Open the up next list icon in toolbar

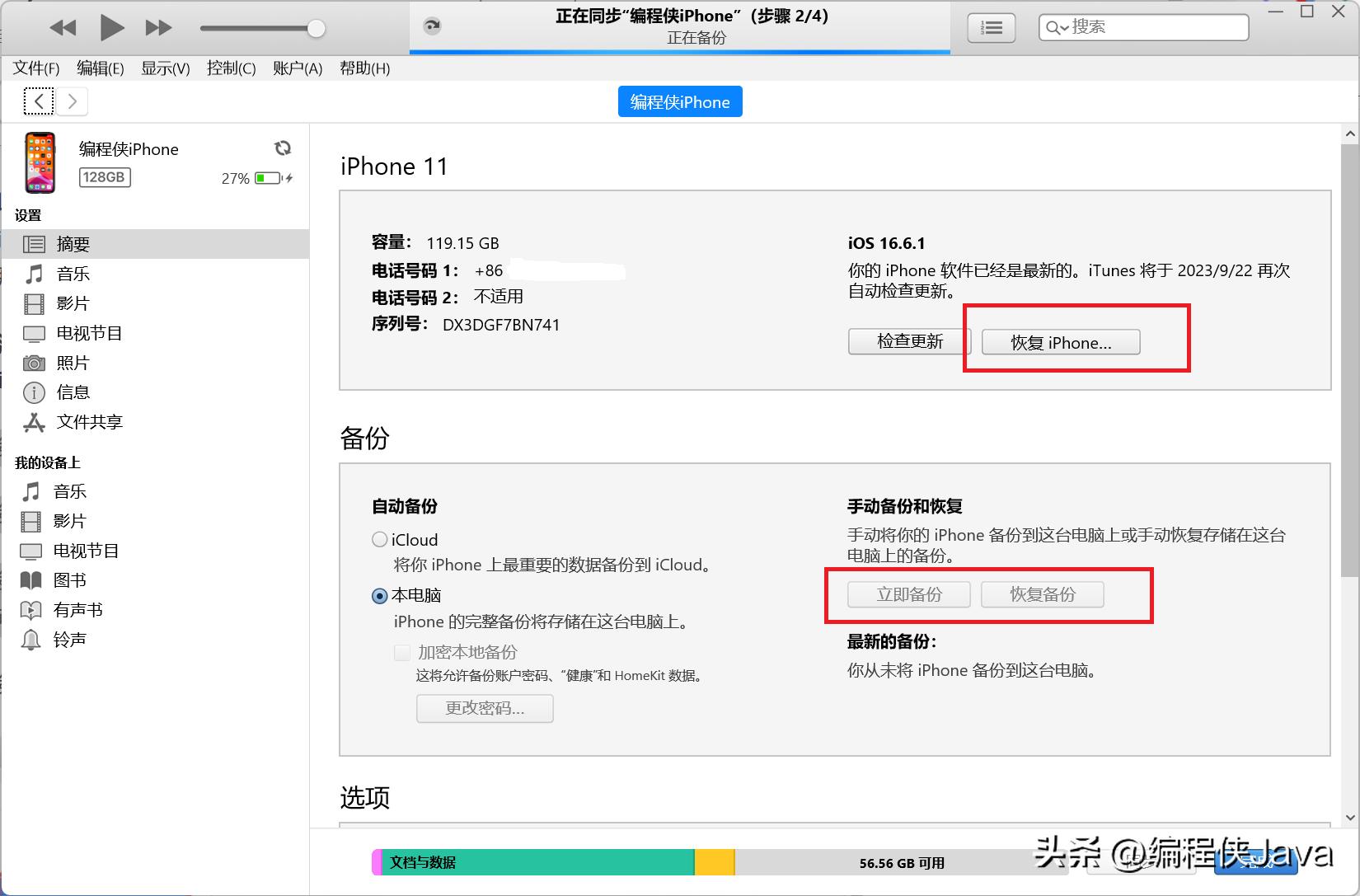tap(991, 27)
